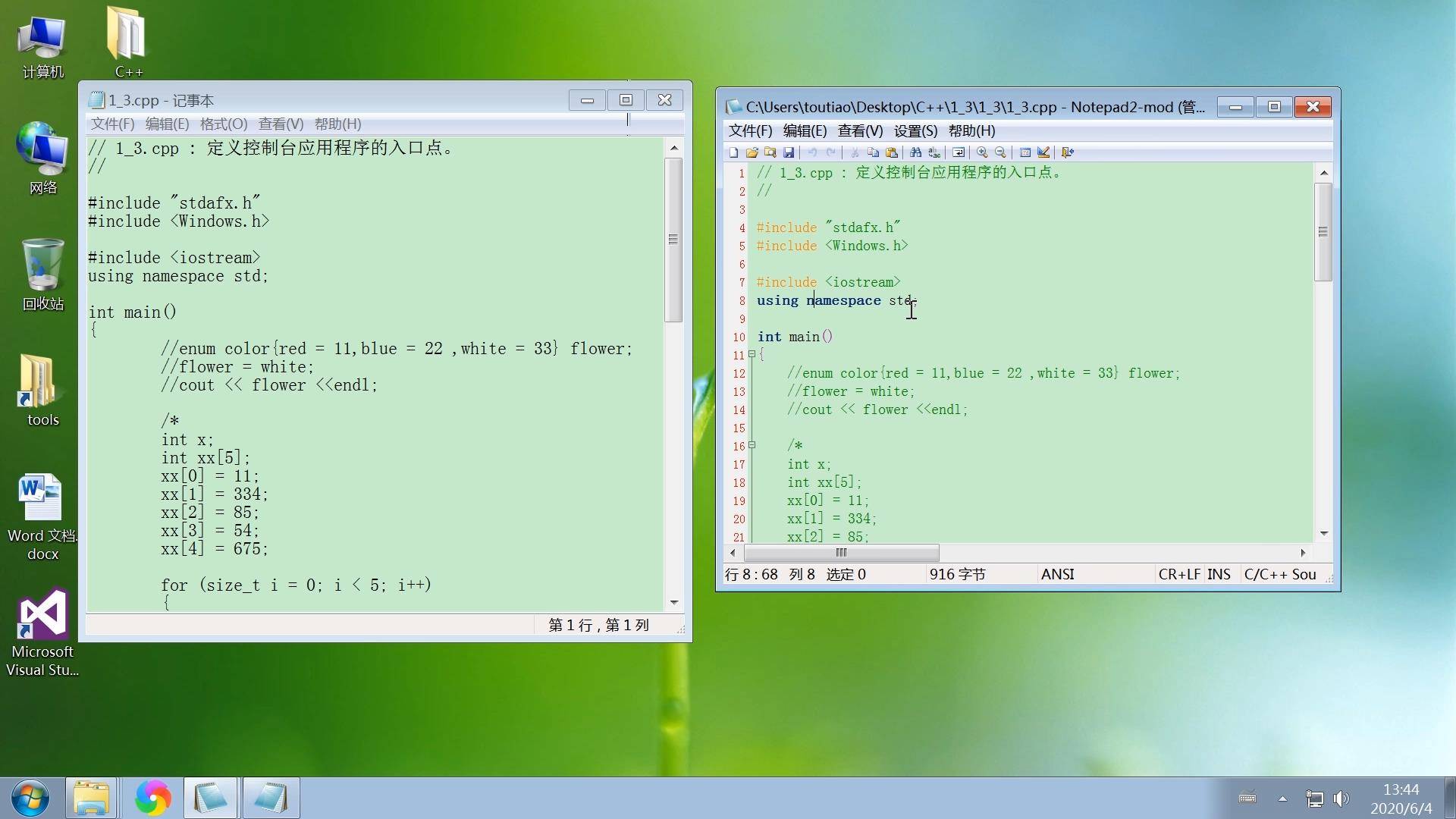1456x819 pixels.
Task: Open 设置(S) menu in Notepad2
Action: 915,131
